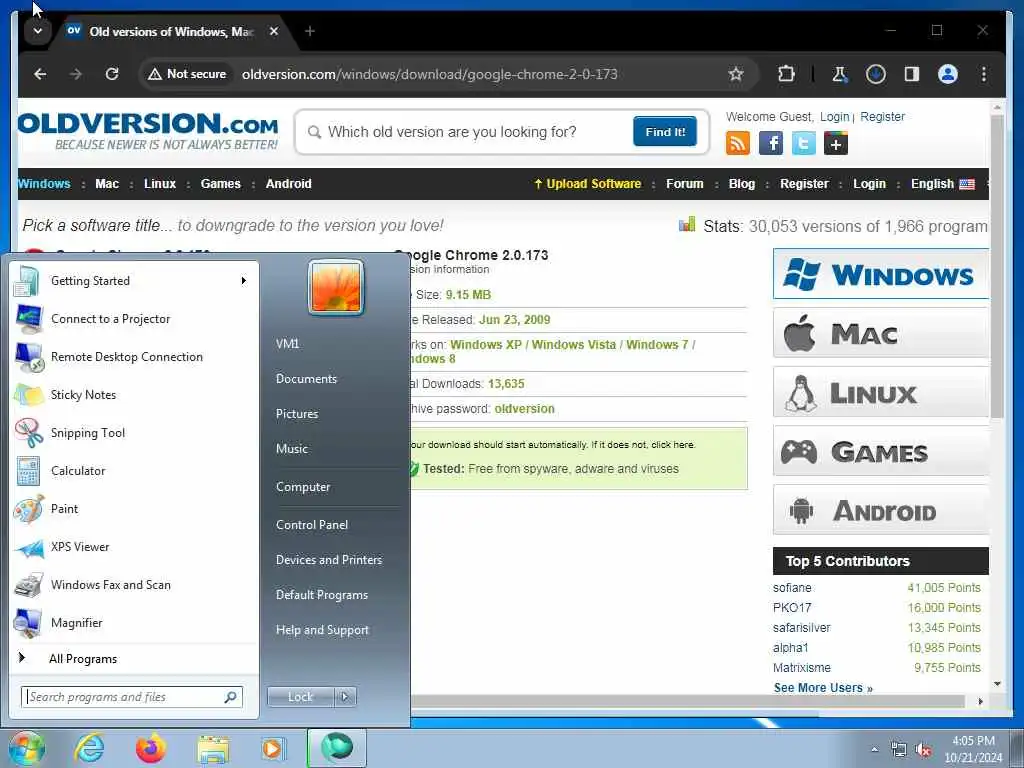Image resolution: width=1024 pixels, height=768 pixels.
Task: Open Chrome extensions puzzle icon
Action: coord(786,74)
